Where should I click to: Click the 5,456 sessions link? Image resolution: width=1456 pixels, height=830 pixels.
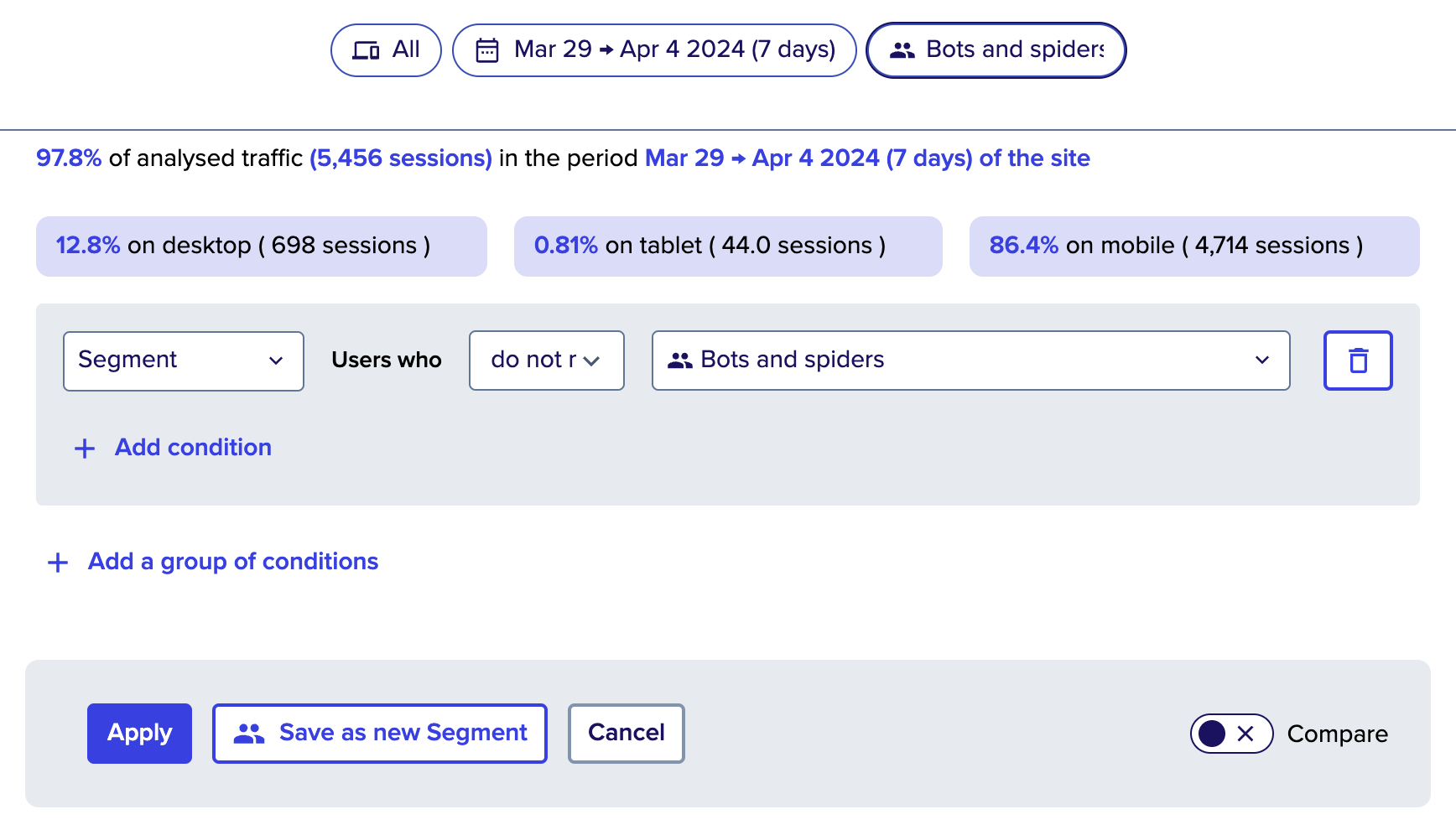400,158
